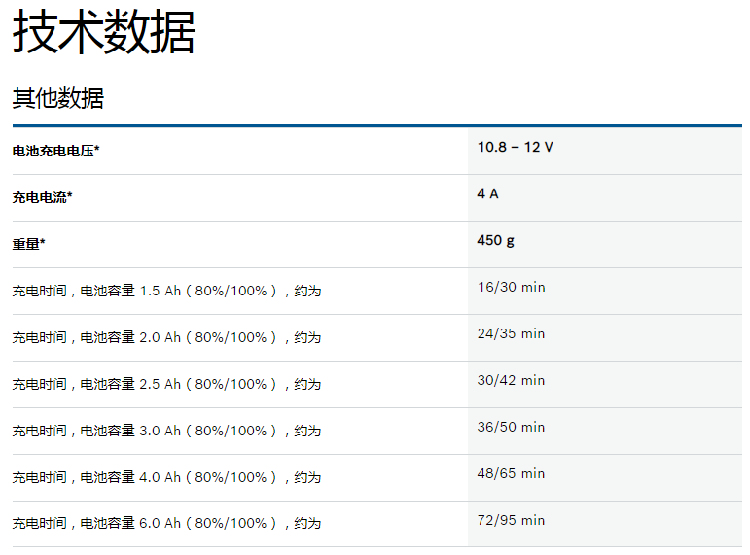The width and height of the screenshot is (750, 555).
Task: Select the 72/95 min value
Action: 511,520
